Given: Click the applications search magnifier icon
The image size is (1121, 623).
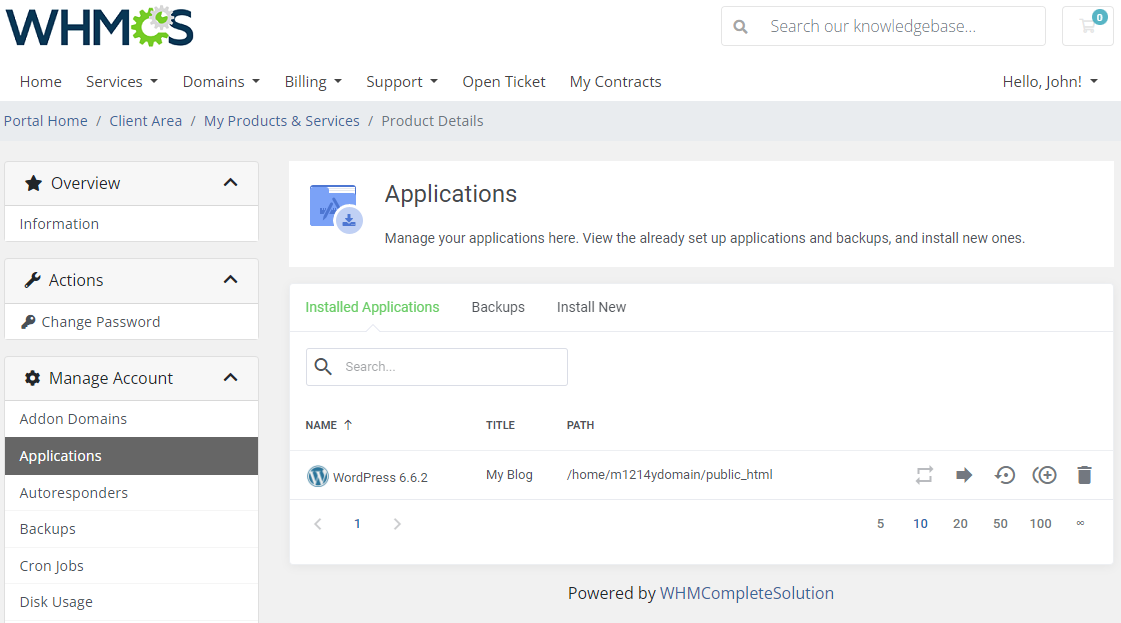Looking at the screenshot, I should [x=323, y=367].
